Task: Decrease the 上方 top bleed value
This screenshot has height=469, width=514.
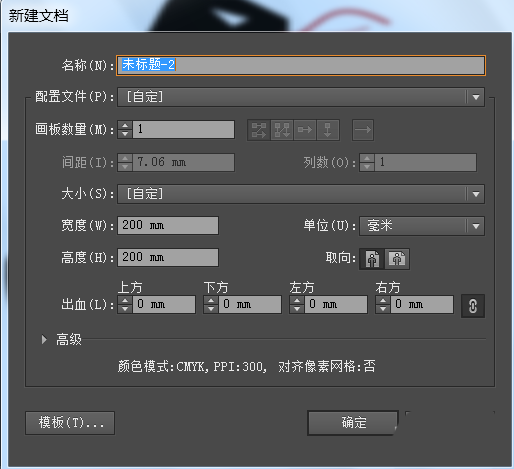Action: click(x=125, y=309)
